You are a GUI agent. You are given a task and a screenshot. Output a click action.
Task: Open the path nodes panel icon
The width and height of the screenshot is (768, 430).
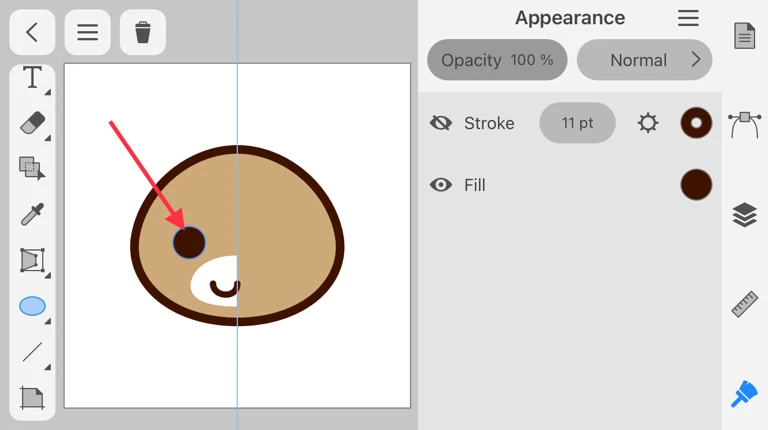point(744,125)
